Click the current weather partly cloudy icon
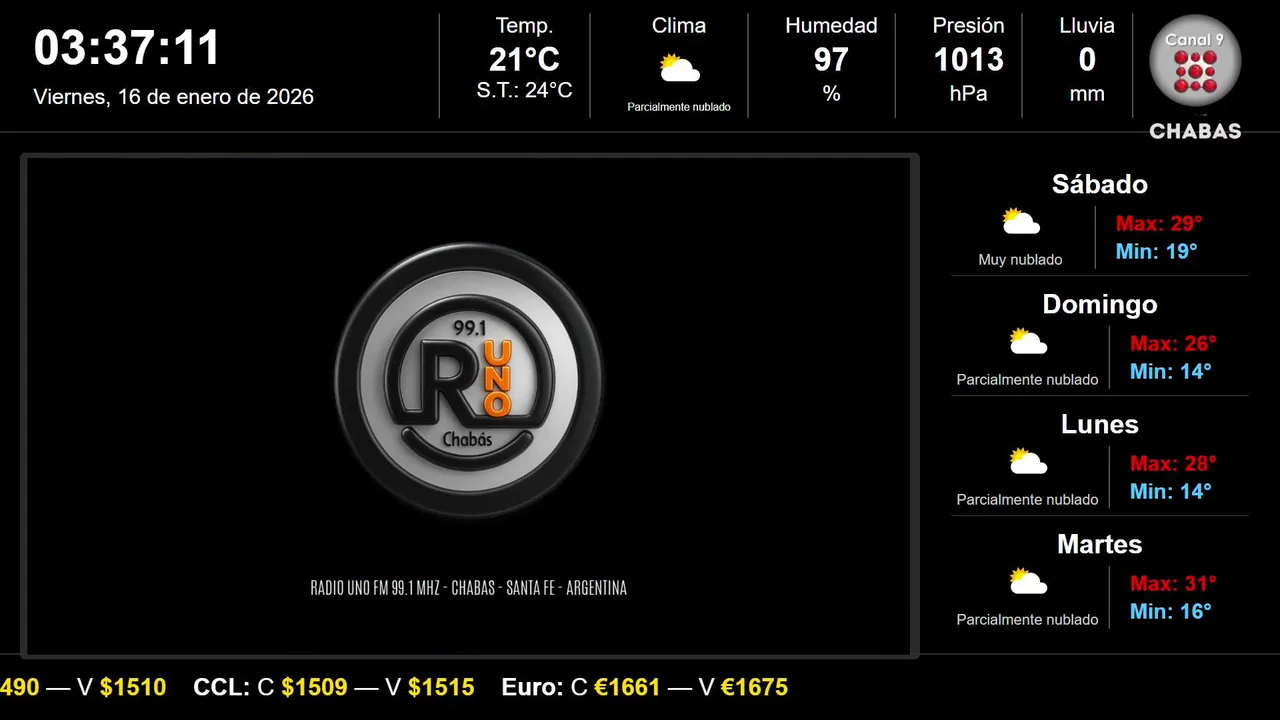Viewport: 1280px width, 720px height. [x=679, y=69]
